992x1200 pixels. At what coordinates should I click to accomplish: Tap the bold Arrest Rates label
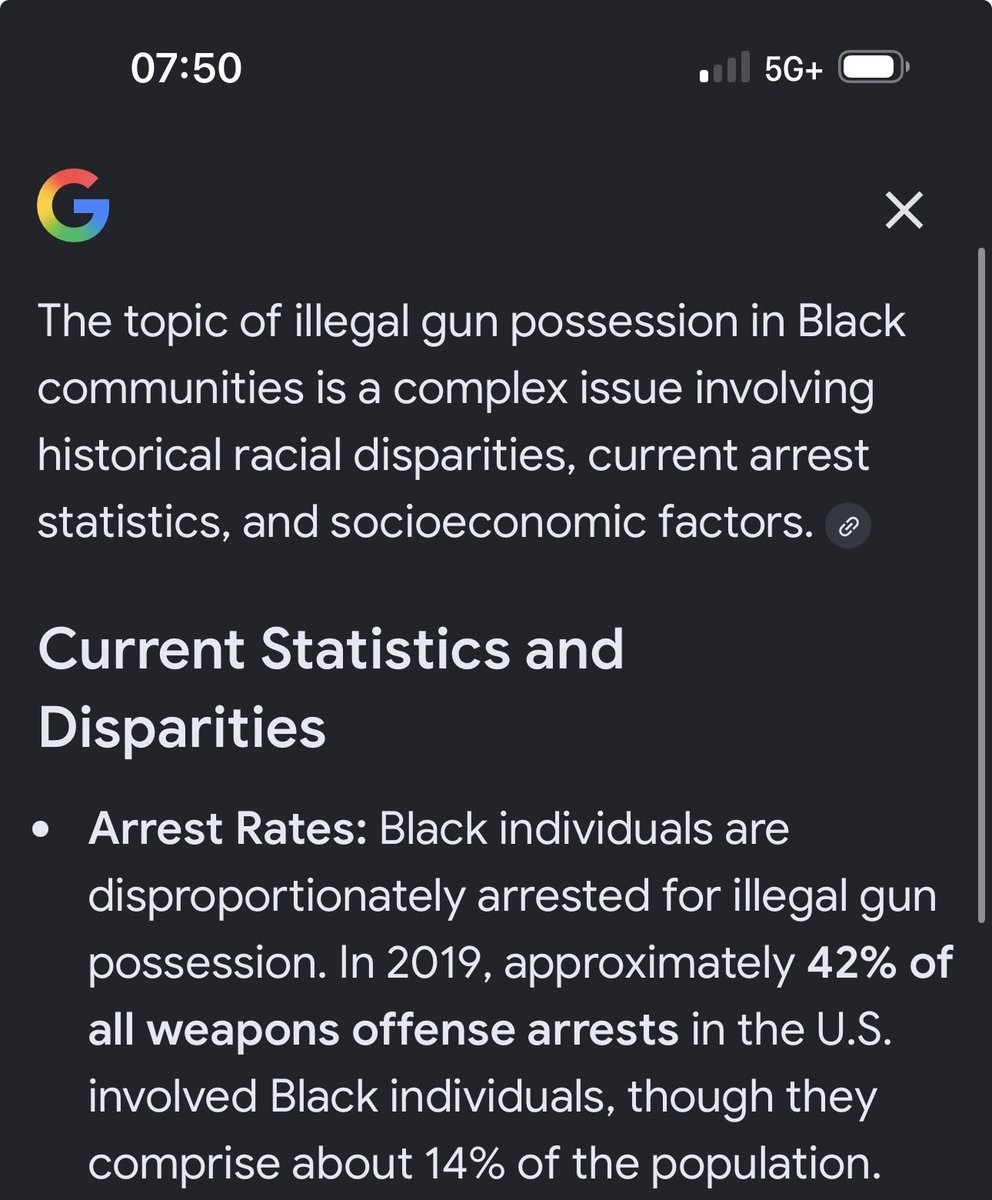click(228, 829)
